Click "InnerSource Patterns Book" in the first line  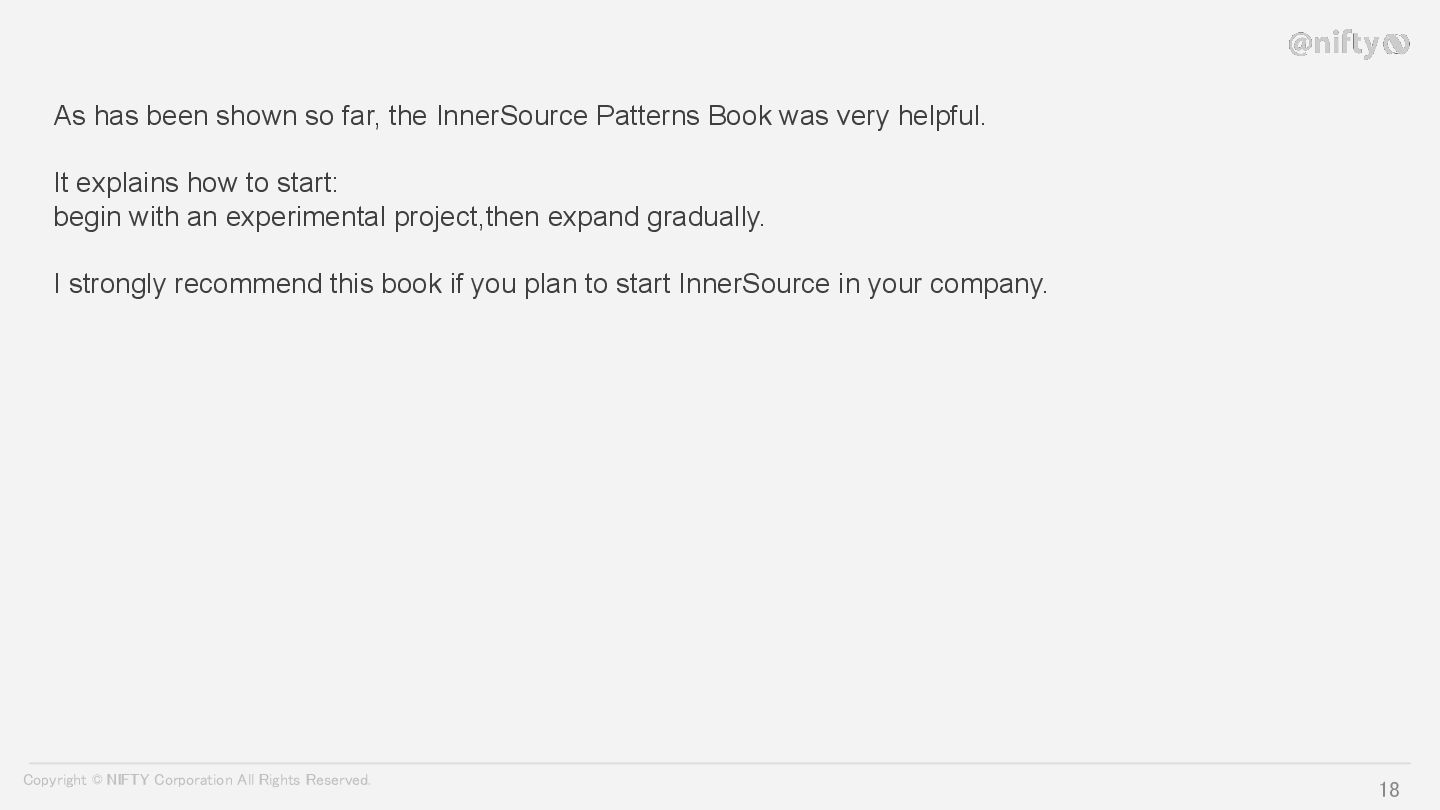(604, 116)
